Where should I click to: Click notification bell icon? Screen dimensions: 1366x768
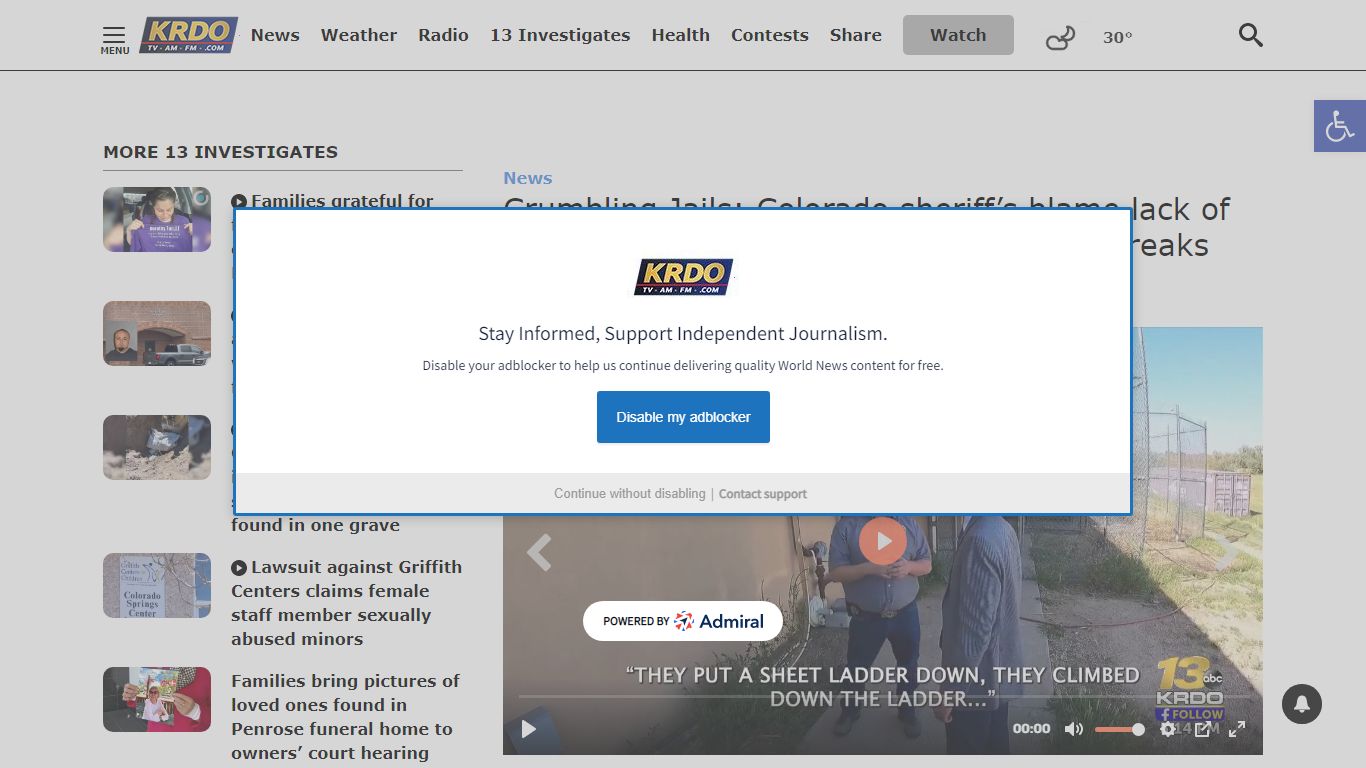[1301, 705]
